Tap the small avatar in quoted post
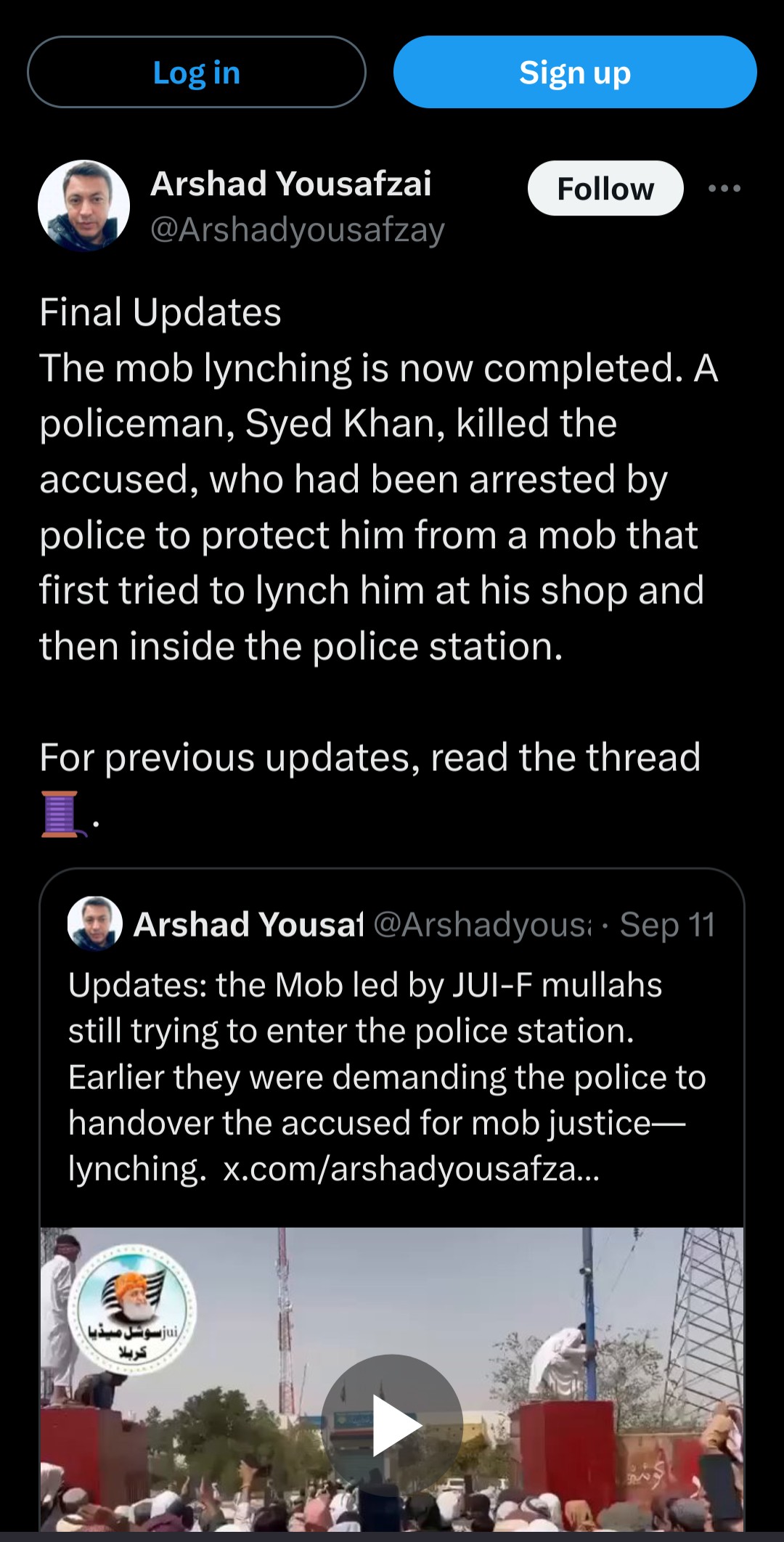 coord(94,923)
